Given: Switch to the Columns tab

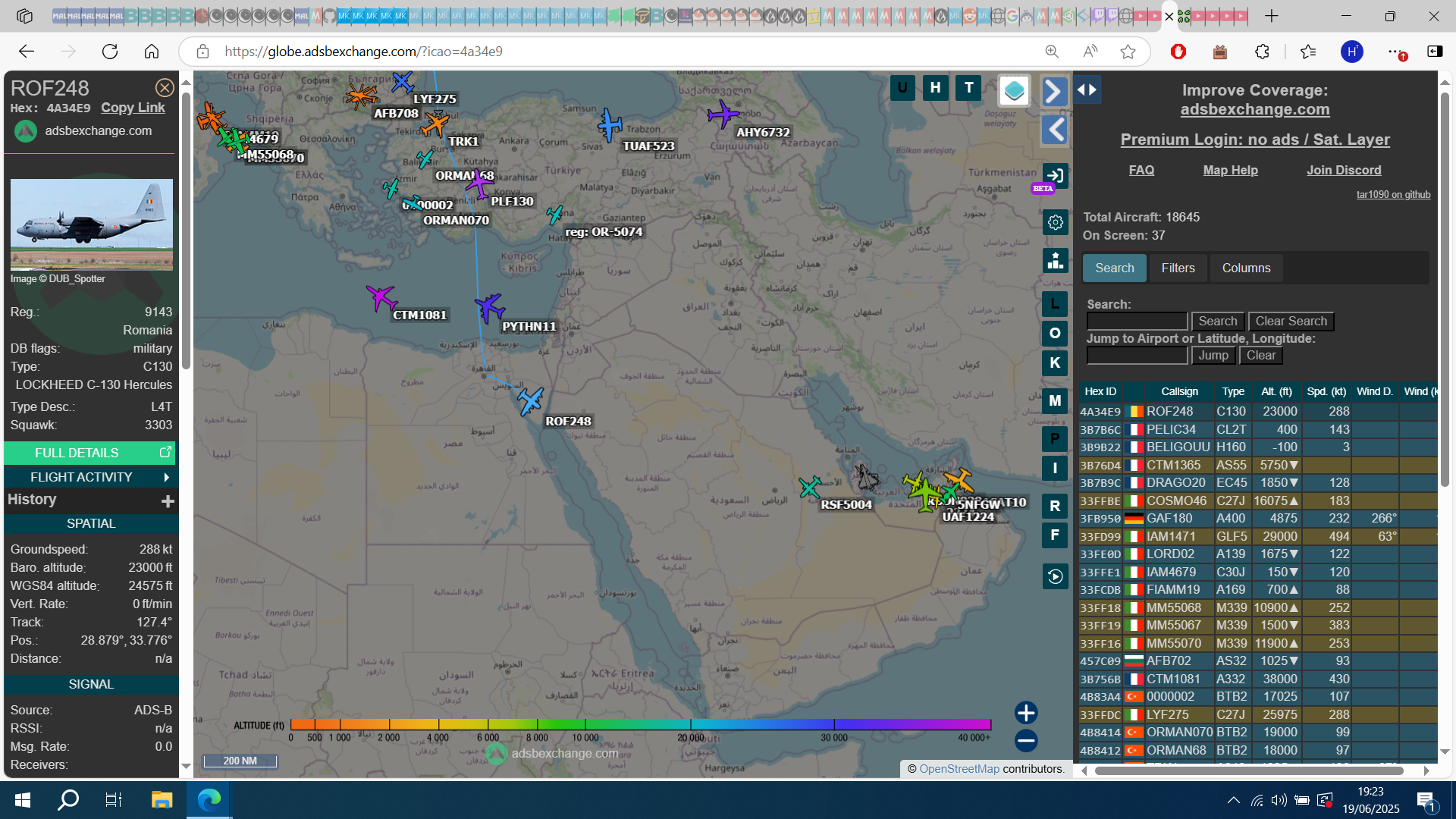Looking at the screenshot, I should [x=1246, y=268].
